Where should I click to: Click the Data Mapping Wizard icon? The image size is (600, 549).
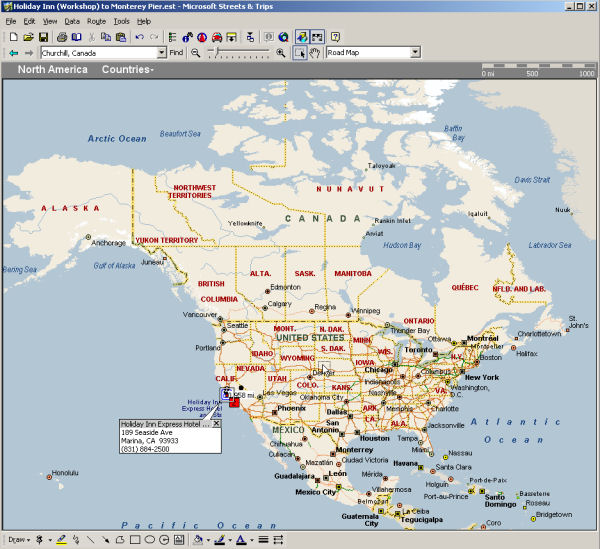[x=250, y=37]
